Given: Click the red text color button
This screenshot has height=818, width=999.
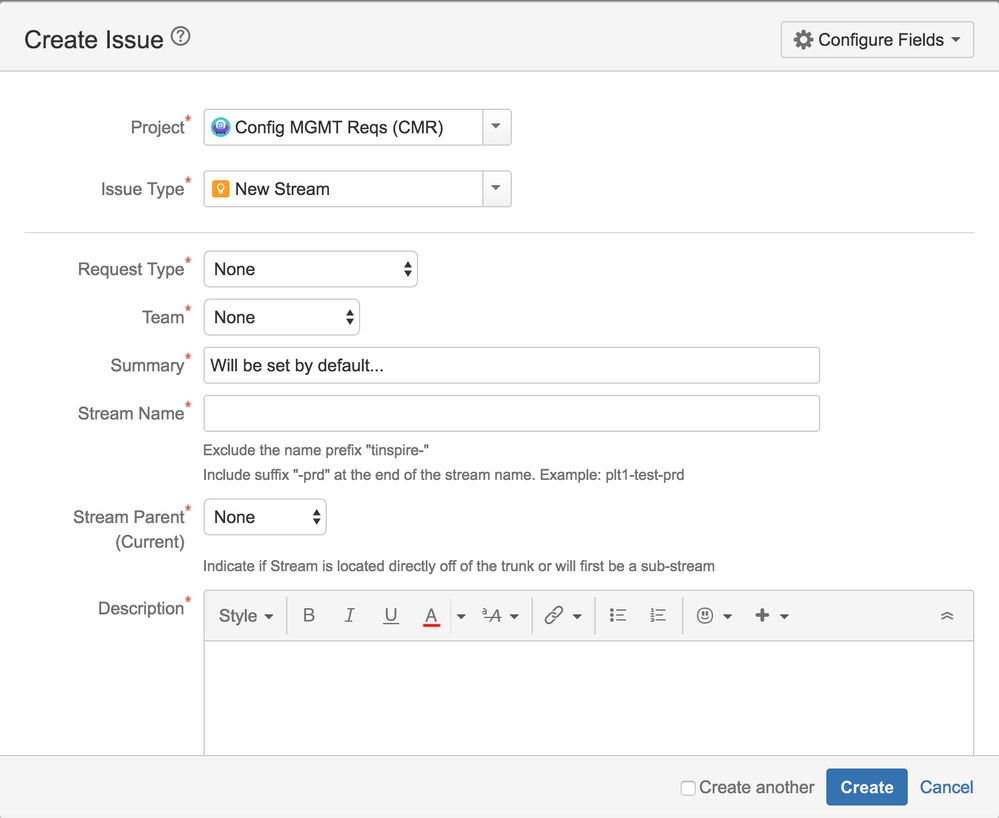Looking at the screenshot, I should pyautogui.click(x=431, y=616).
